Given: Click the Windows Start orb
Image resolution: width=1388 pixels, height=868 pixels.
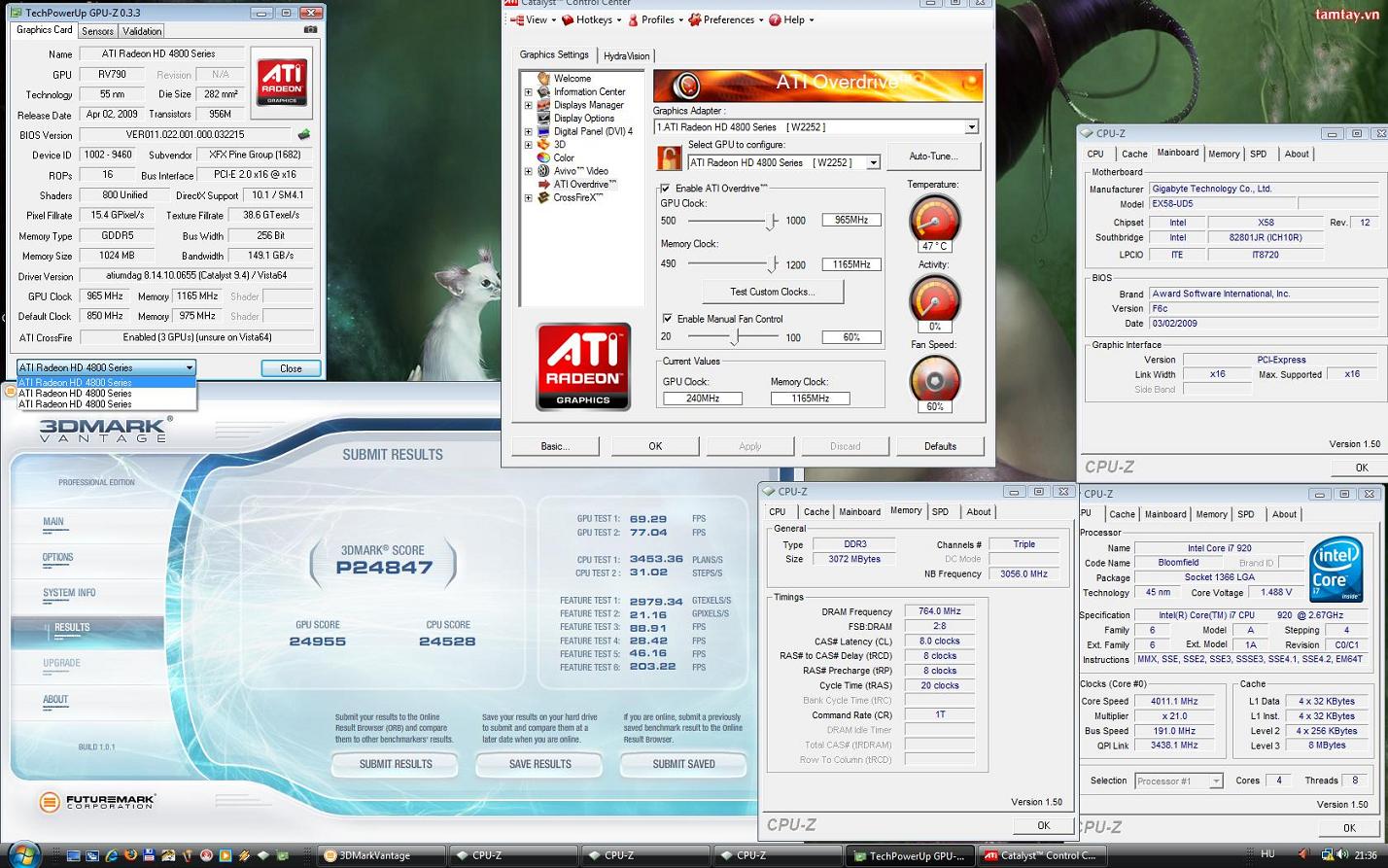Looking at the screenshot, I should (23, 854).
